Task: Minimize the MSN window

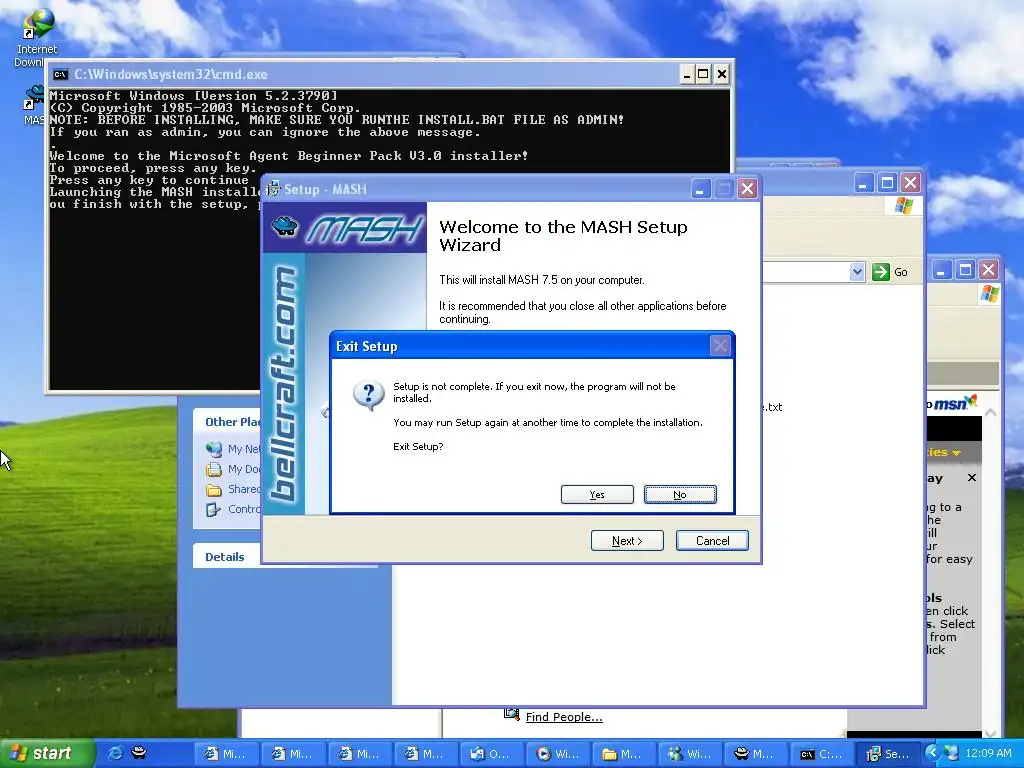Action: (x=941, y=270)
